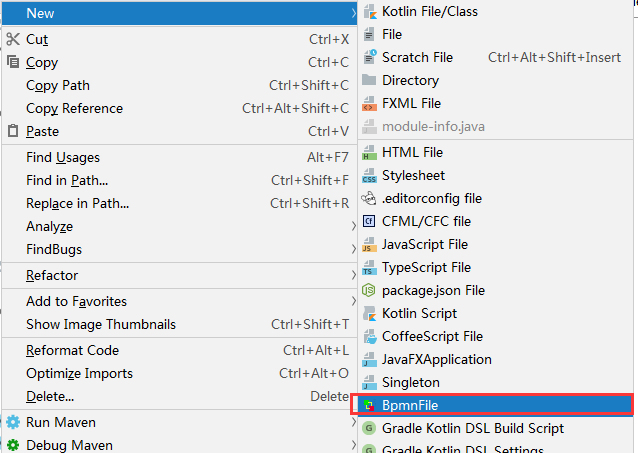This screenshot has height=453, width=638.
Task: Create a new Scratch File
Action: click(496, 57)
